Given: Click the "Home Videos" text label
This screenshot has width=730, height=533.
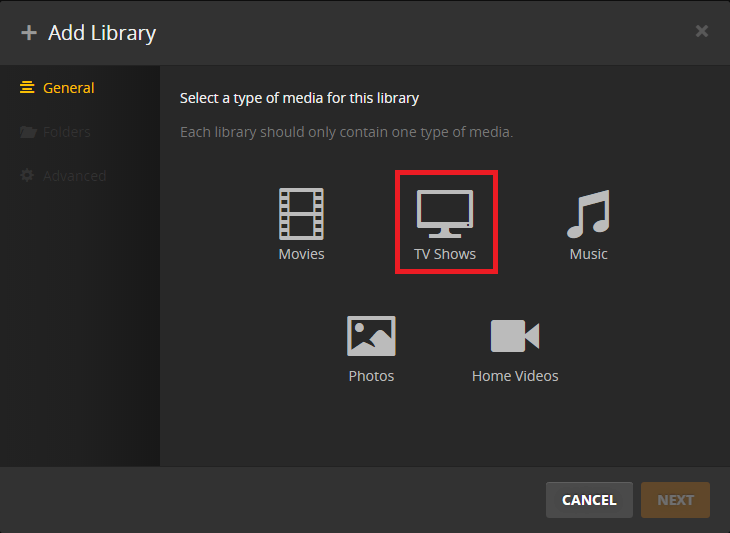Looking at the screenshot, I should point(515,376).
